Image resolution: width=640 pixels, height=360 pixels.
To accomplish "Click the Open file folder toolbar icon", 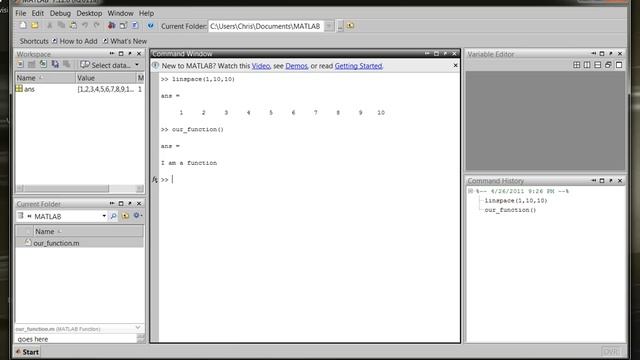I will pyautogui.click(x=35, y=26).
